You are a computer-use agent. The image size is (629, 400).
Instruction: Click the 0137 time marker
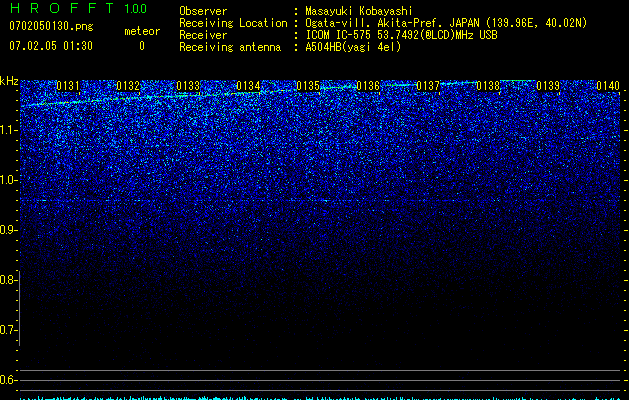(428, 86)
